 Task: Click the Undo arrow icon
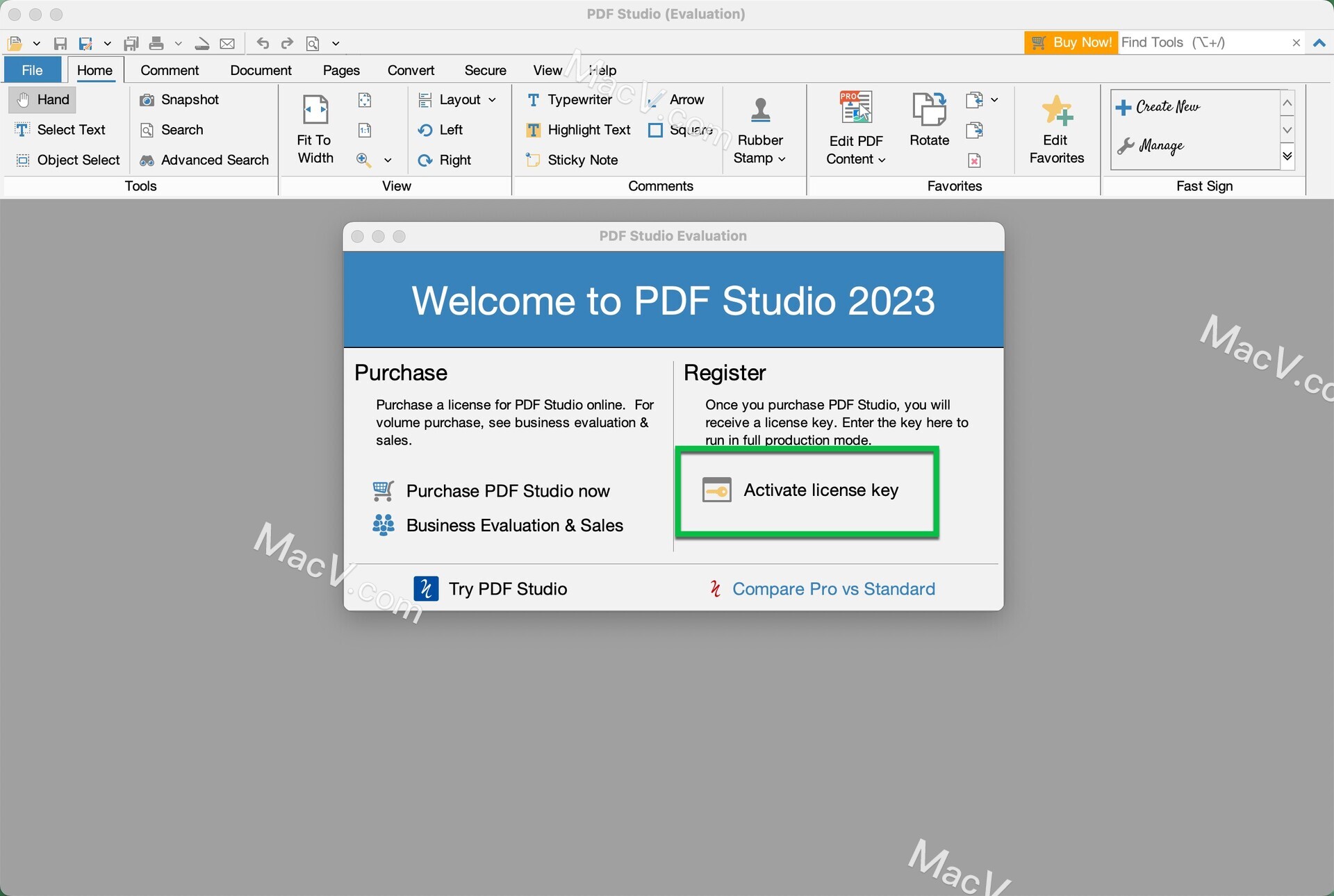(263, 43)
